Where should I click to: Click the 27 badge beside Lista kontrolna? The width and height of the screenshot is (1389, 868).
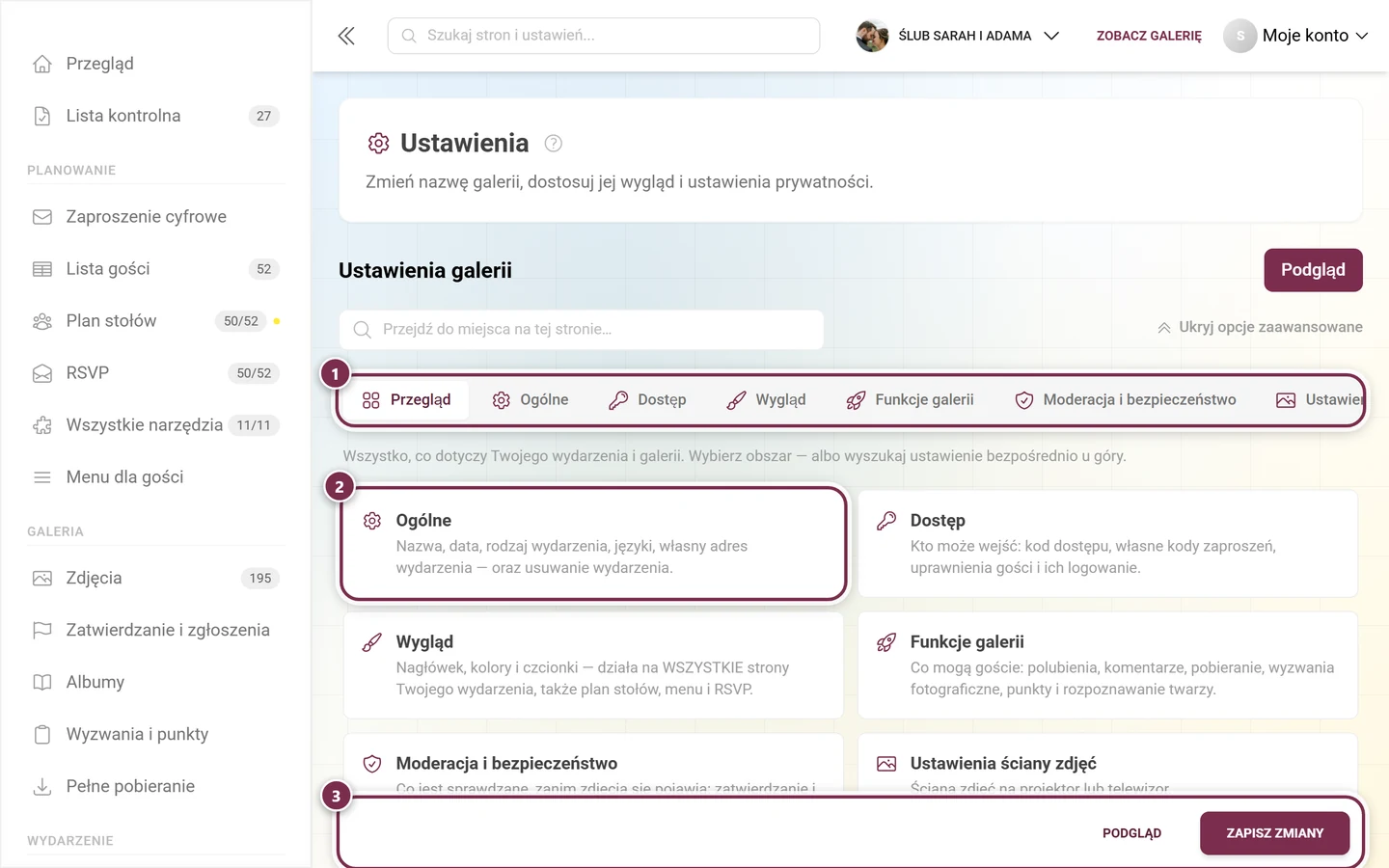click(x=264, y=116)
